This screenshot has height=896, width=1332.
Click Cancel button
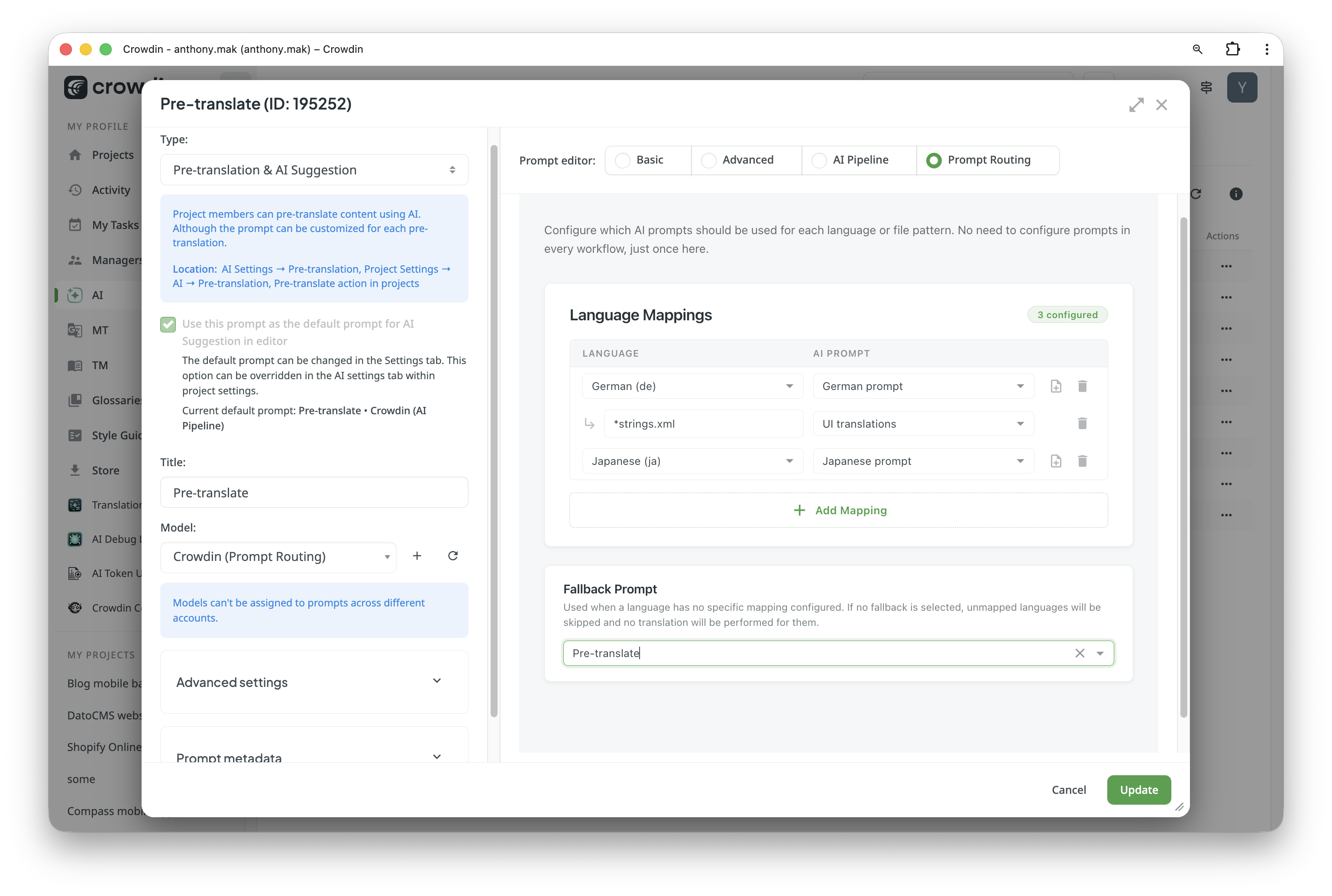(x=1068, y=790)
